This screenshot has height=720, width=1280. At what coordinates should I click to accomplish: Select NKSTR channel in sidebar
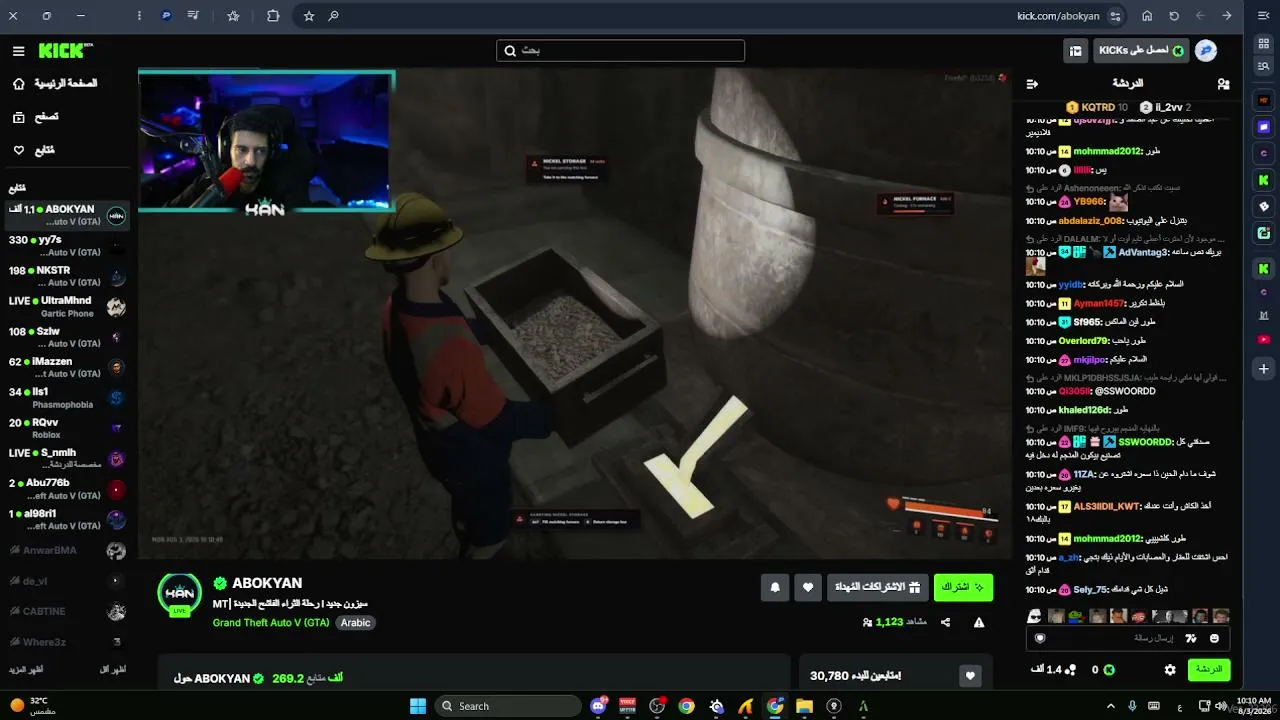tap(68, 276)
